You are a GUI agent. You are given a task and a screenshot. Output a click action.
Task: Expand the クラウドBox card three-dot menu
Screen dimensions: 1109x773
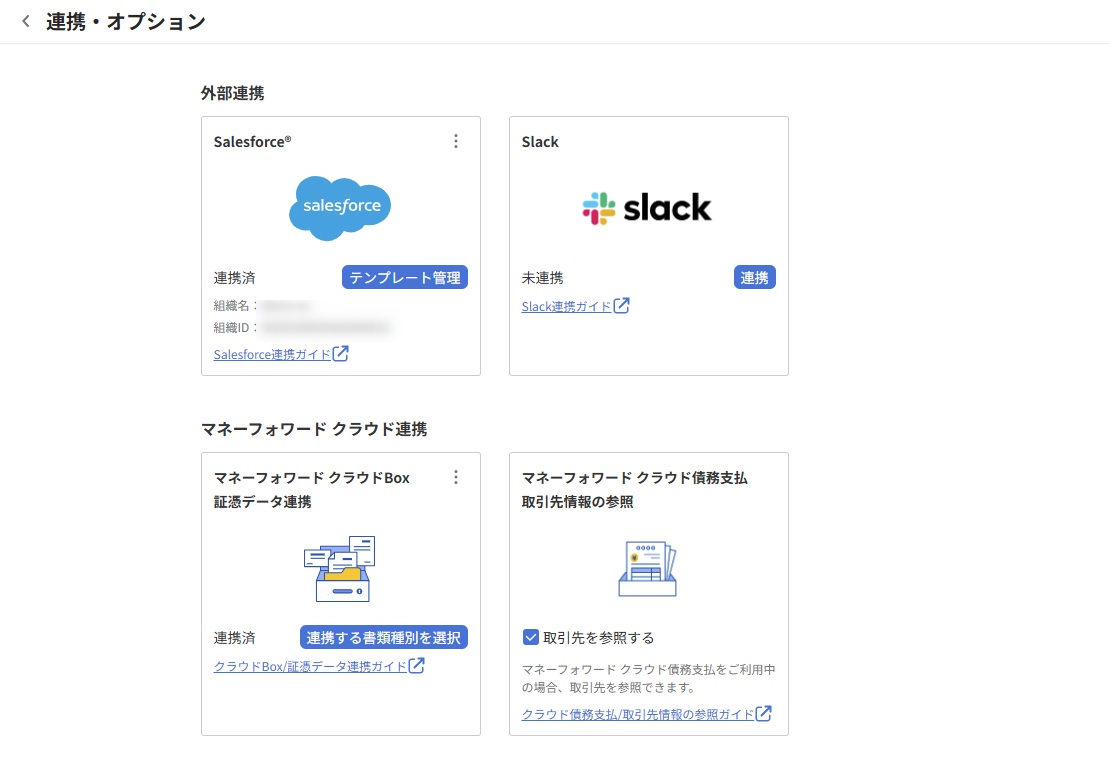tap(456, 477)
